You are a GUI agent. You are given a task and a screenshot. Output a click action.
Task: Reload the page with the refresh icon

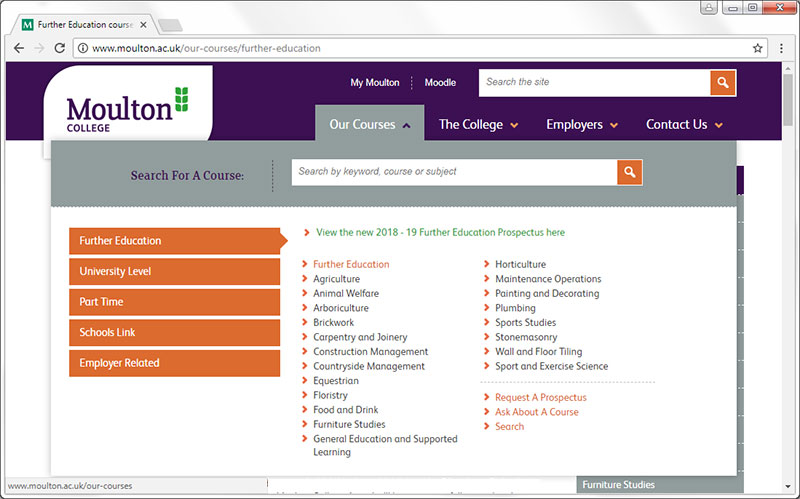point(60,48)
